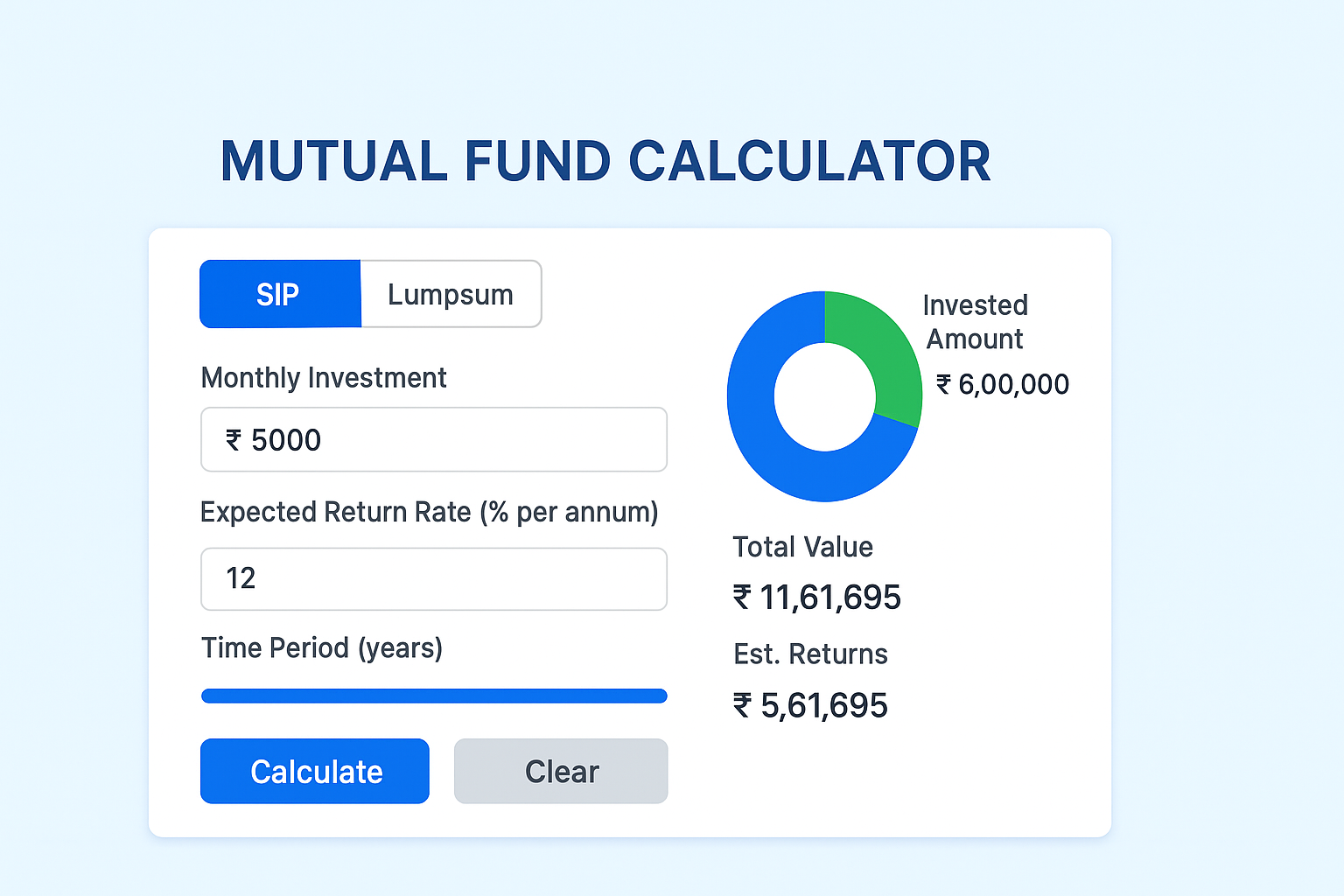1344x896 pixels.
Task: Select the Total Value amount text
Action: 815,597
